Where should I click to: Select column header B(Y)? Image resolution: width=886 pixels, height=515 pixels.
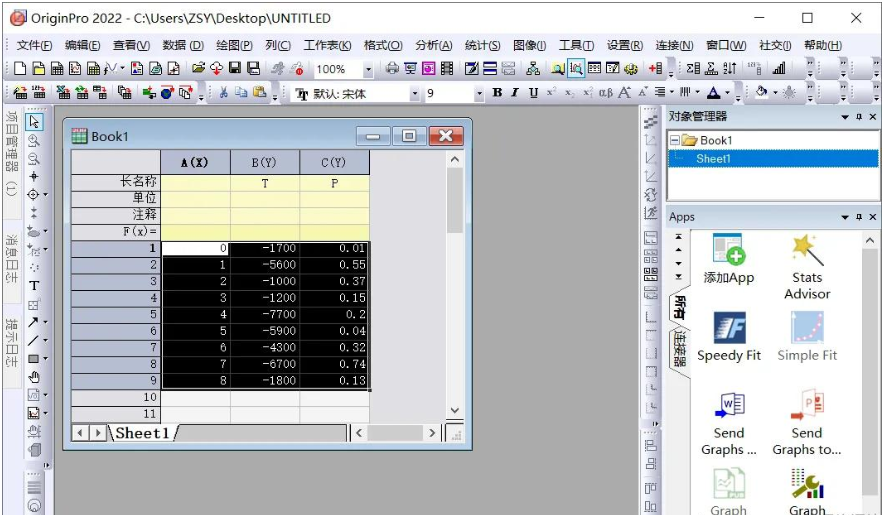tap(264, 163)
